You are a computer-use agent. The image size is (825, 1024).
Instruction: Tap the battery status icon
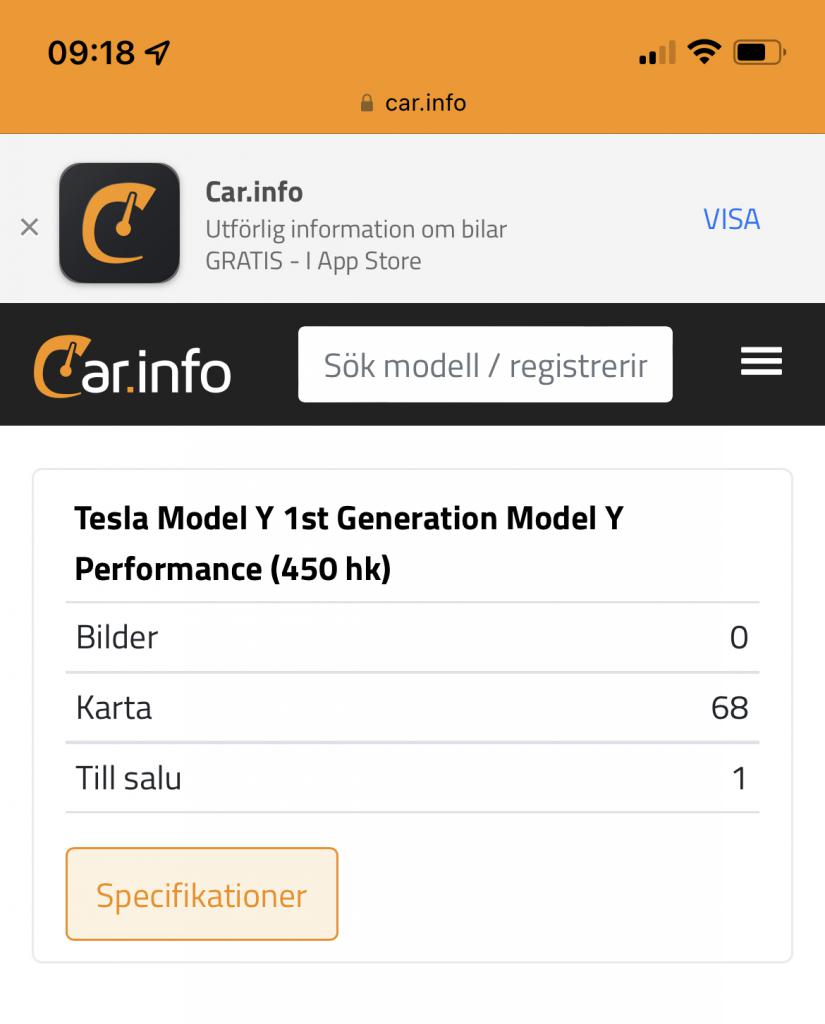(760, 52)
